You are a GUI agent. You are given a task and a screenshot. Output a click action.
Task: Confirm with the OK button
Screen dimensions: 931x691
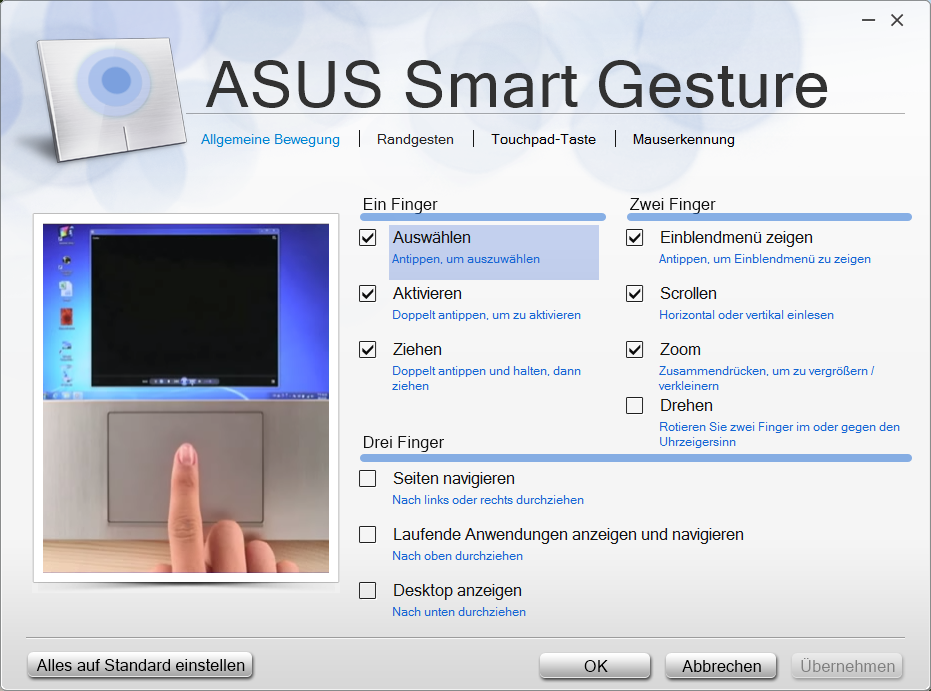tap(595, 666)
